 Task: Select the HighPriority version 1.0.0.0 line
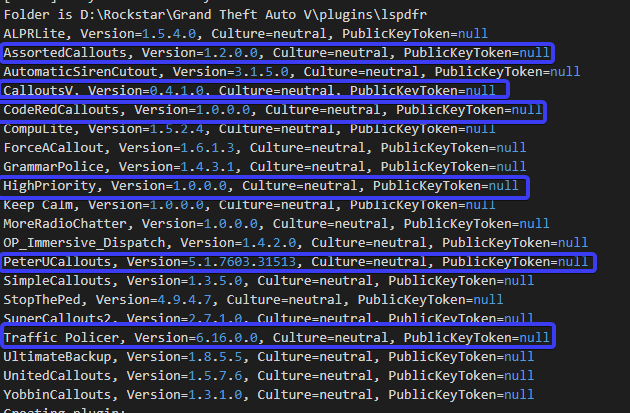click(261, 186)
